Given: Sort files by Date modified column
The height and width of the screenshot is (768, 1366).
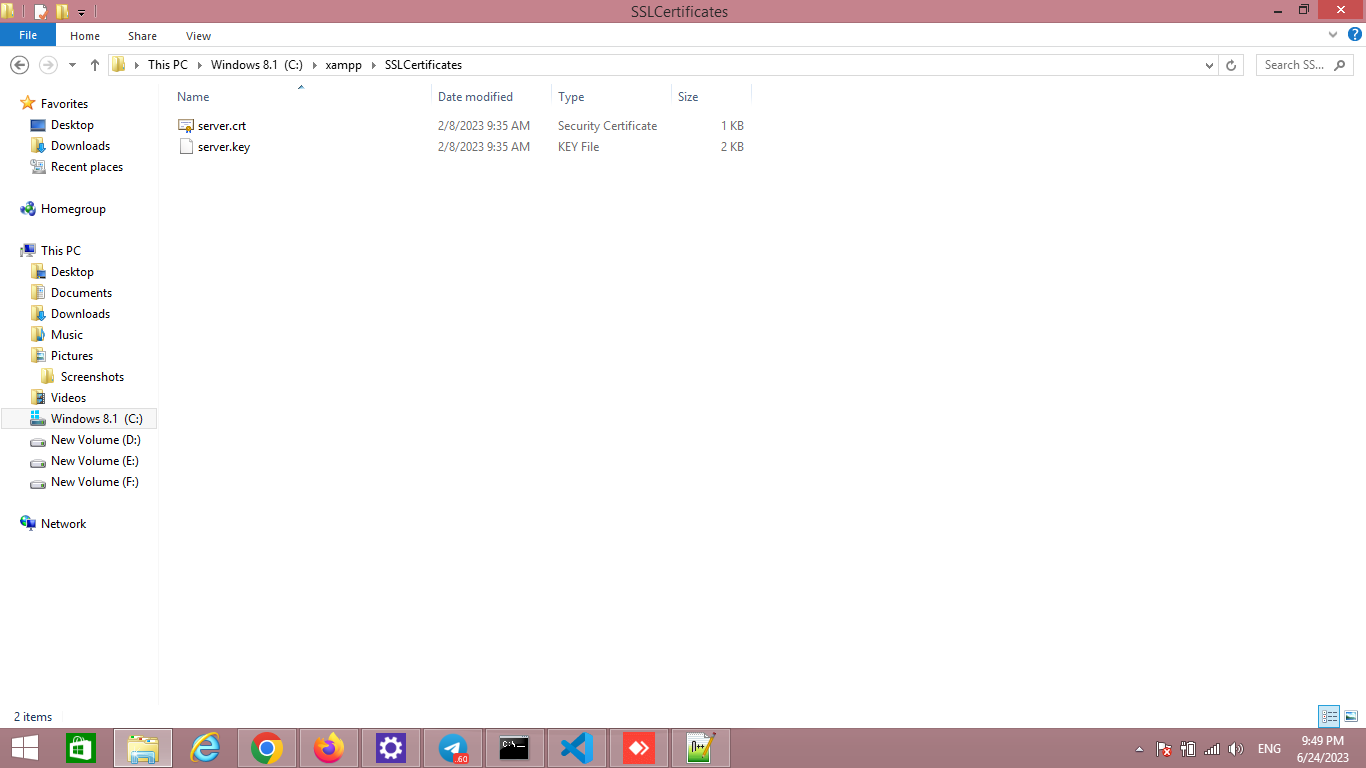Looking at the screenshot, I should click(x=492, y=96).
